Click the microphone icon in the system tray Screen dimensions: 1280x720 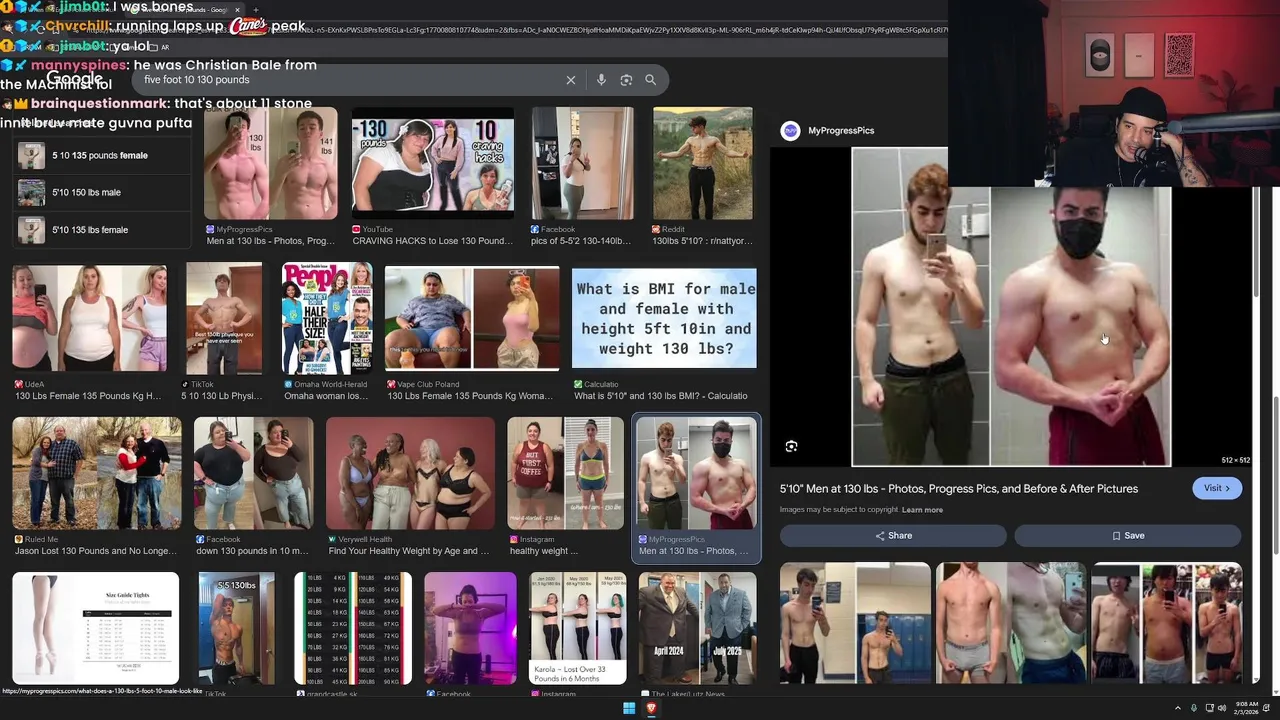[1193, 708]
